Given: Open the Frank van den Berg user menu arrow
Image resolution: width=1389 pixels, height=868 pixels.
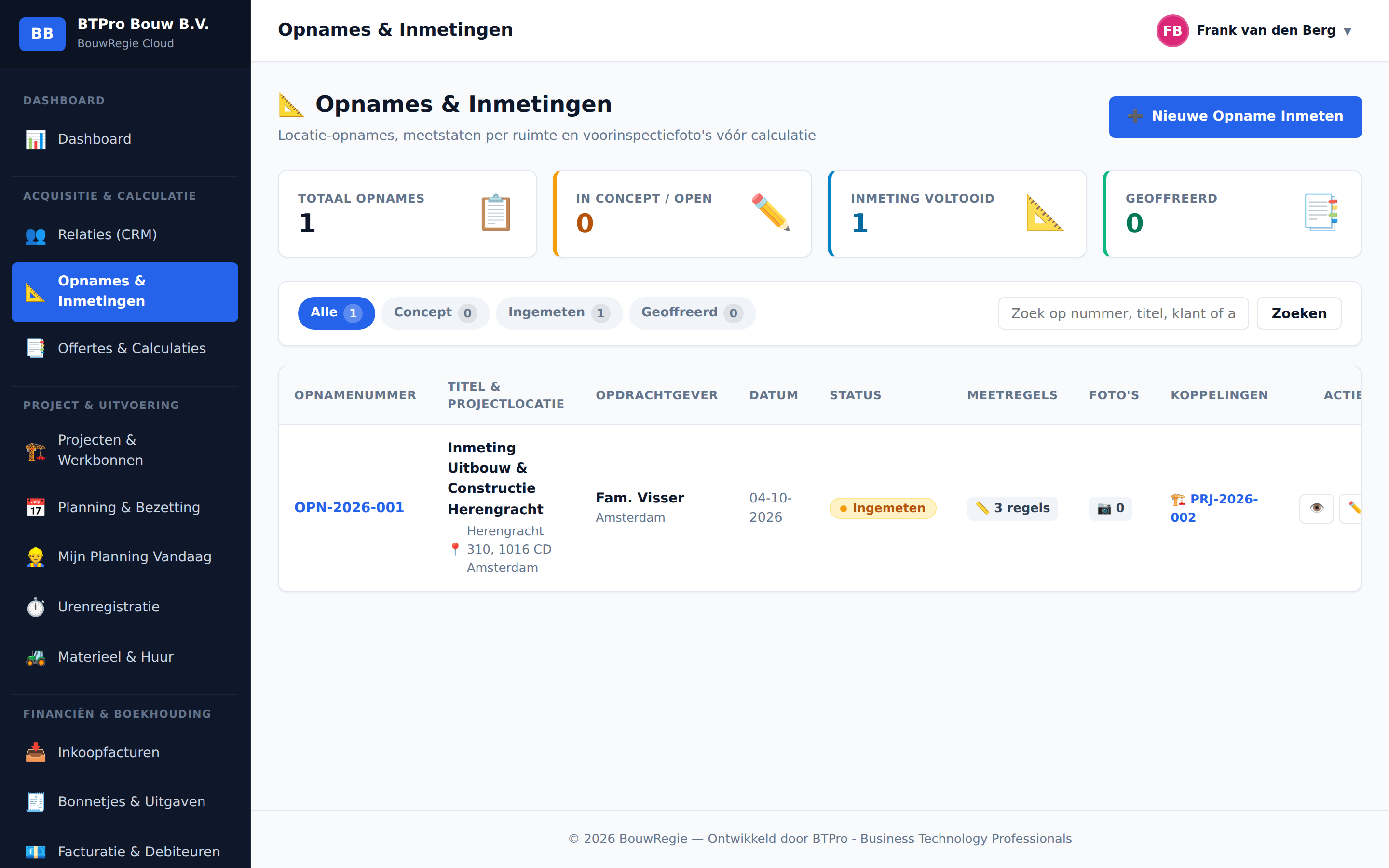Looking at the screenshot, I should tap(1348, 31).
